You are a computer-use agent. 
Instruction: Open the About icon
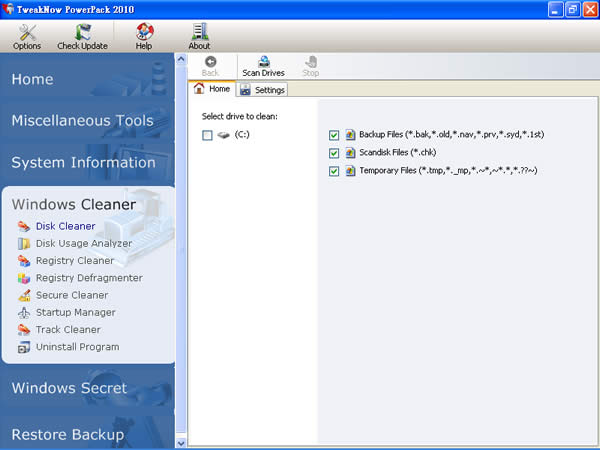click(199, 32)
